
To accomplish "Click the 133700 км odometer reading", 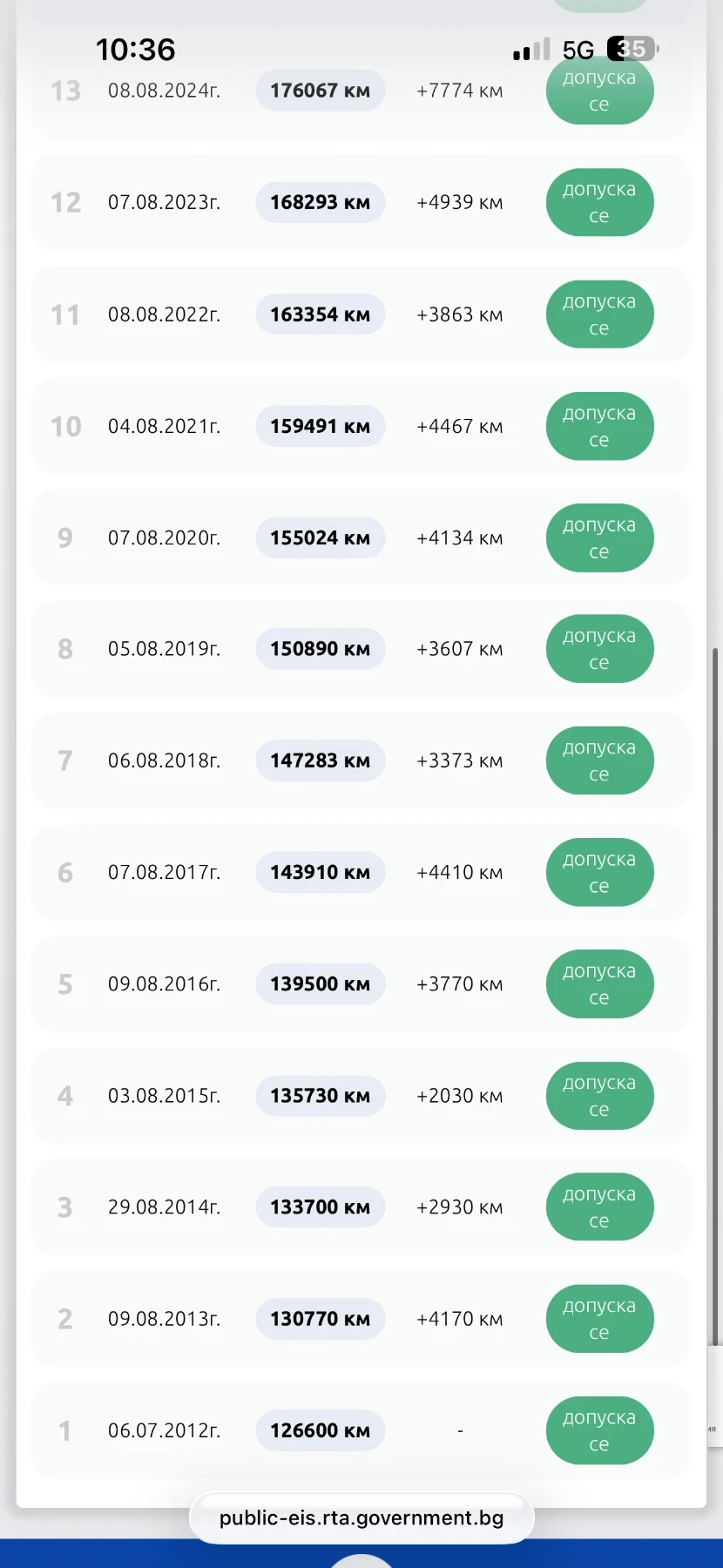I will point(320,1207).
